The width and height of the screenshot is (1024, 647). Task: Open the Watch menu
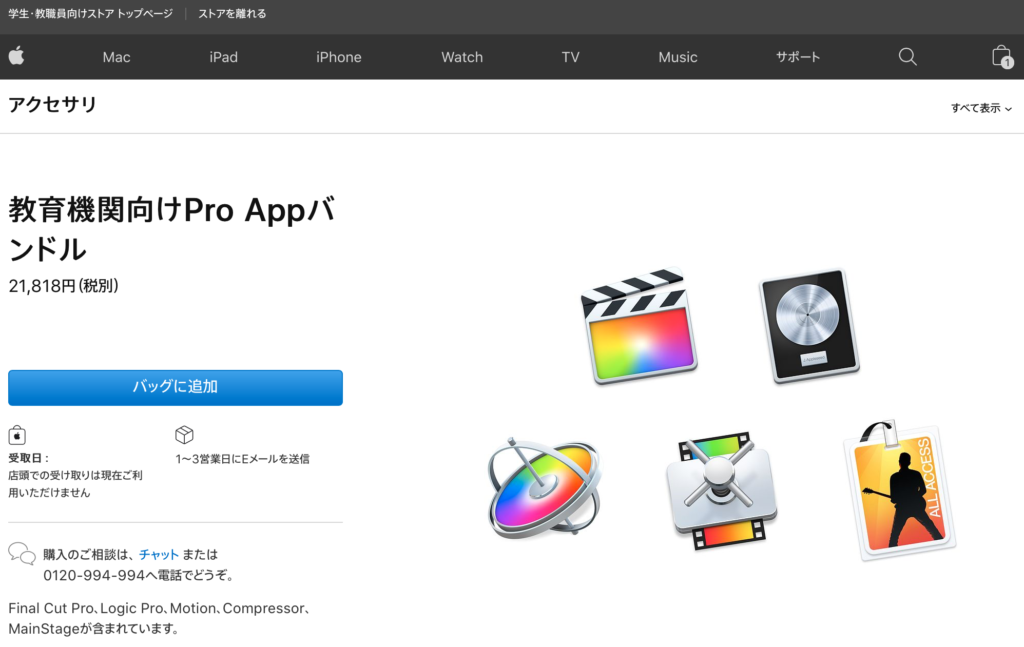(462, 57)
